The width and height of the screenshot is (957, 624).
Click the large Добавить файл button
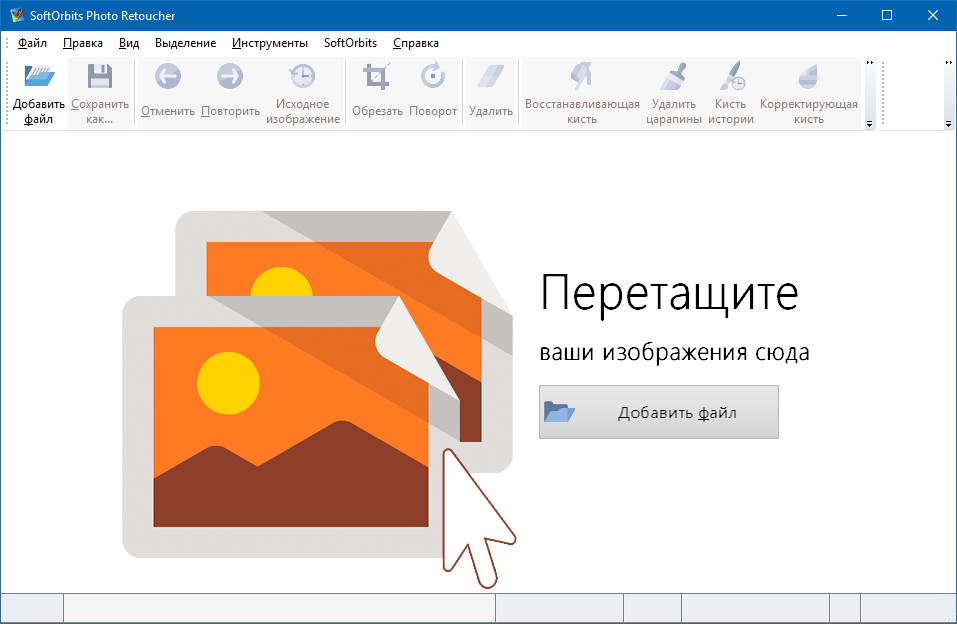pyautogui.click(x=658, y=412)
